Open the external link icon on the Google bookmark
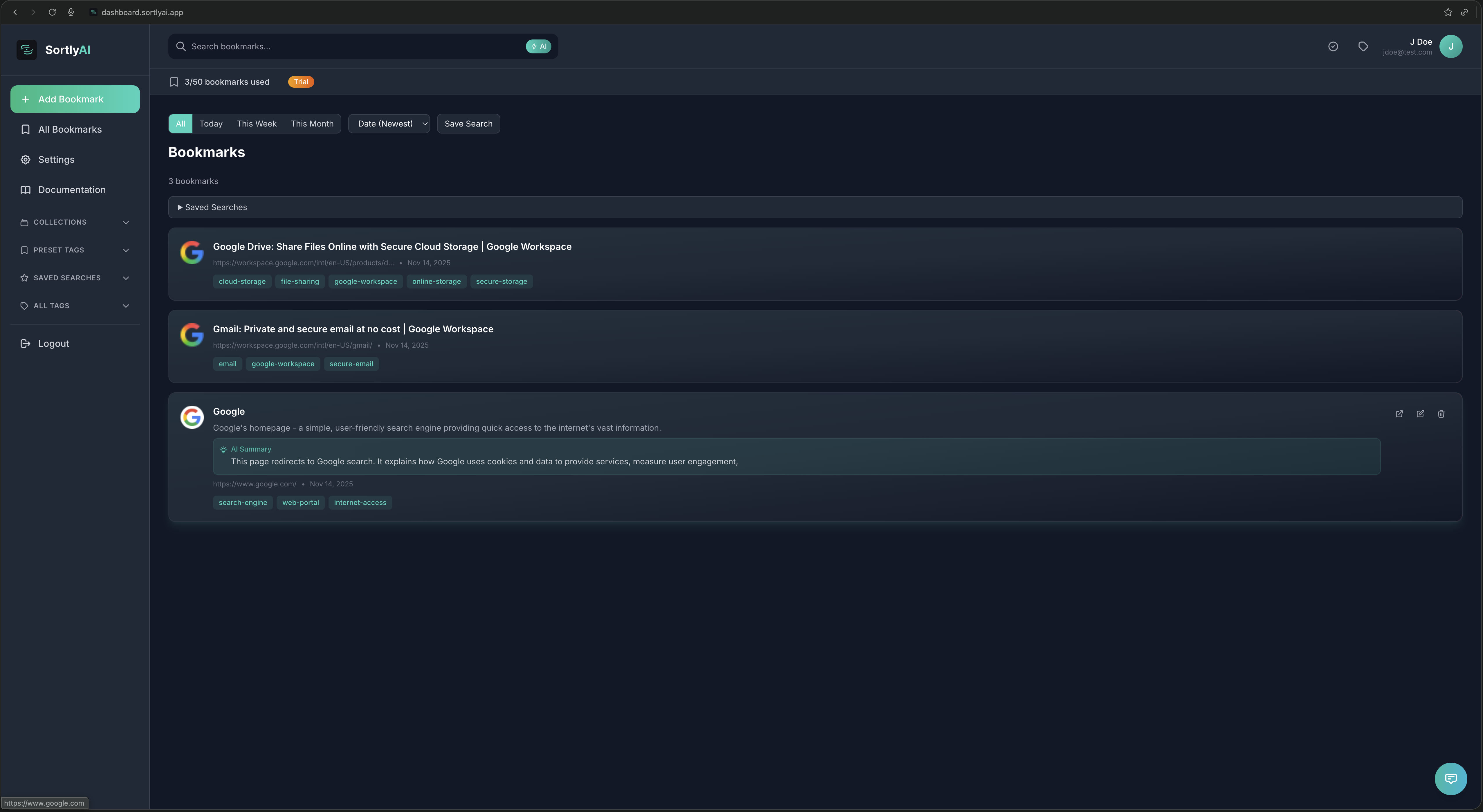This screenshot has height=812, width=1483. click(1399, 414)
